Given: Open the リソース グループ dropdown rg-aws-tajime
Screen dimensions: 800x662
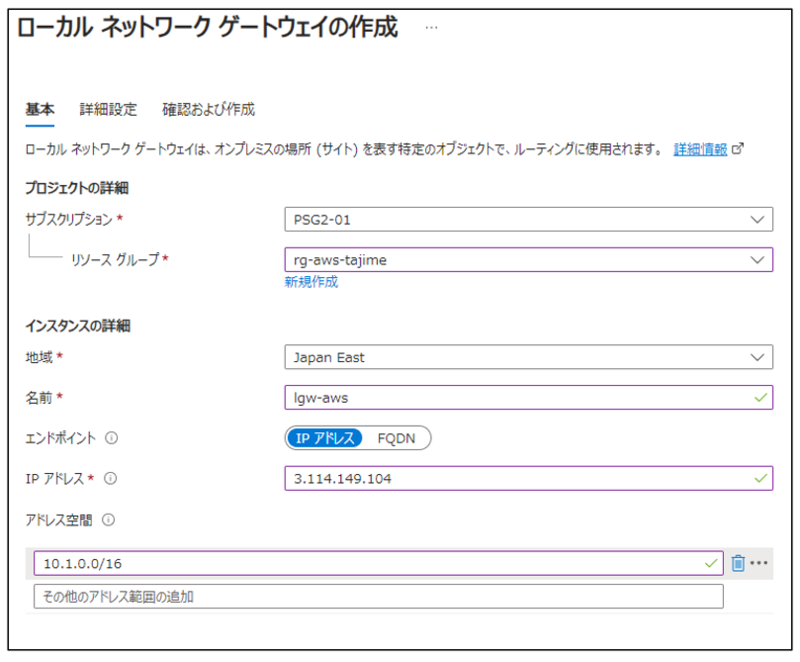Looking at the screenshot, I should 529,260.
